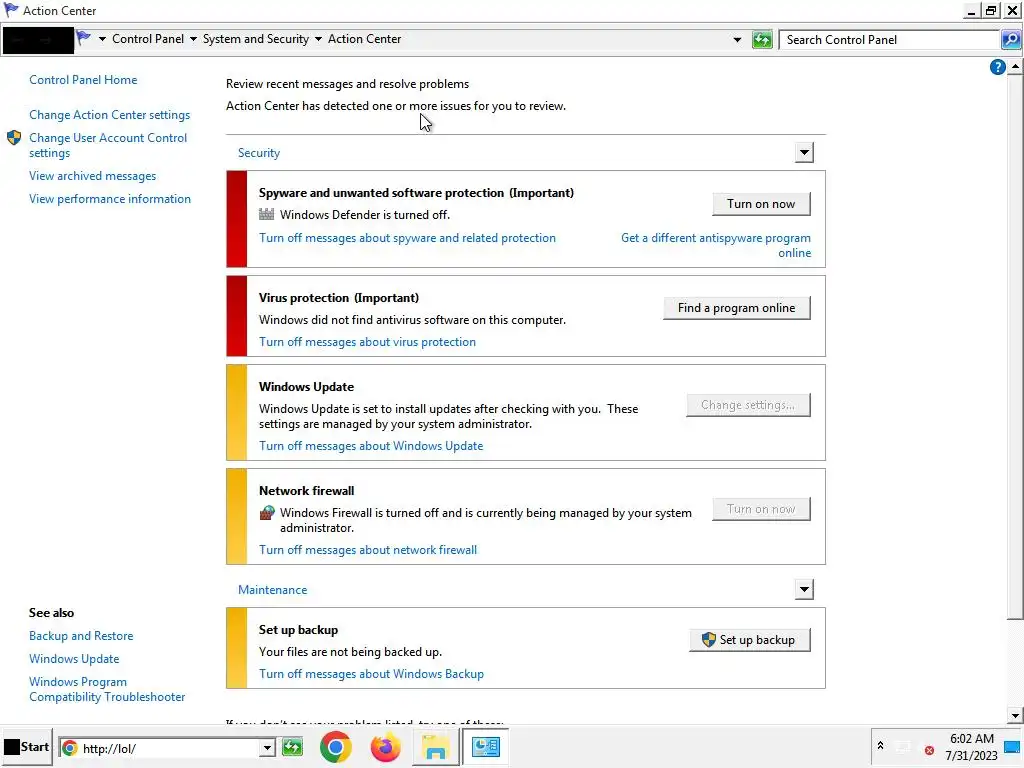Screen dimensions: 1024x768
Task: Turn off messages about spyware and related protection
Action: 408,238
